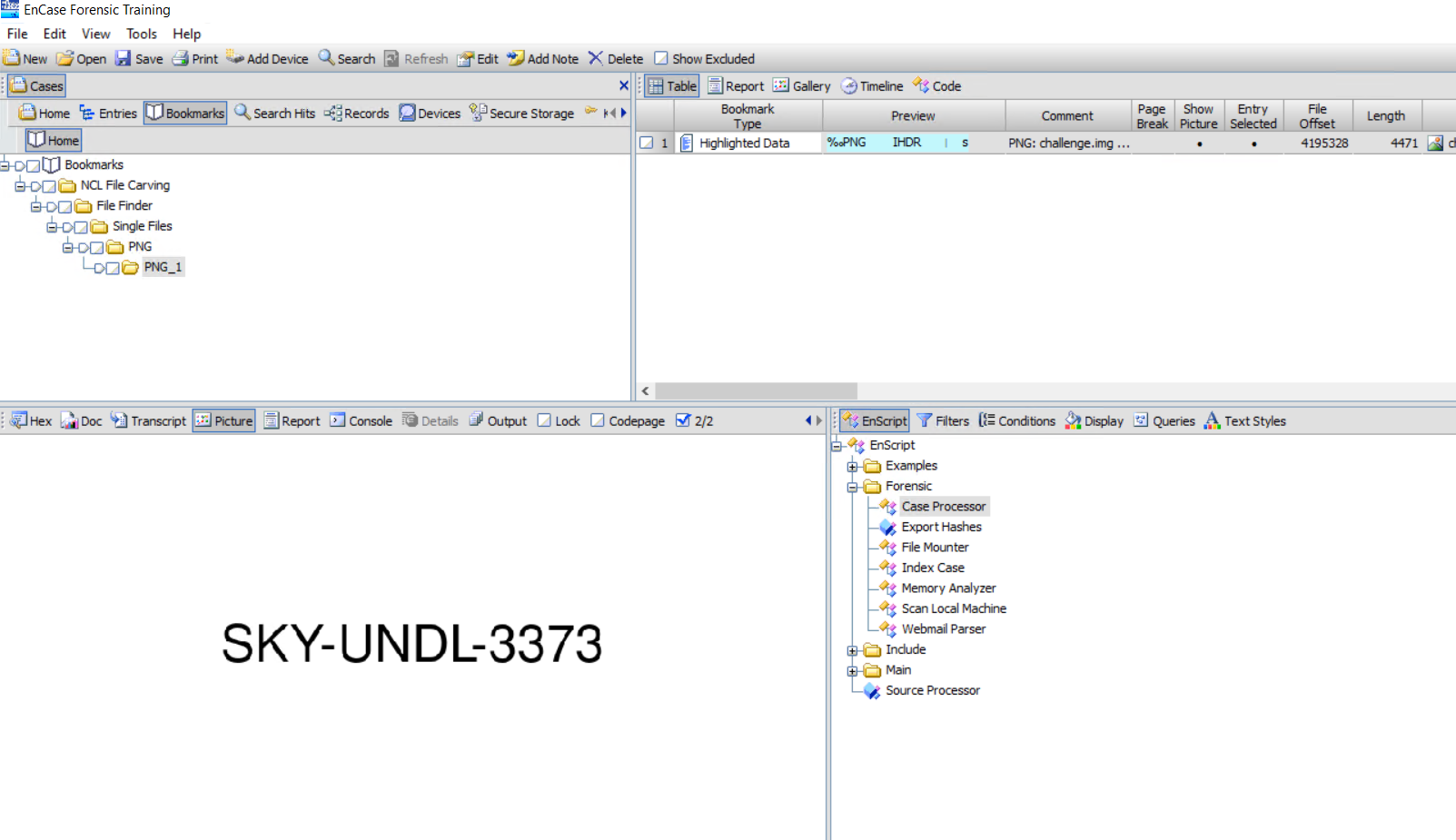Open the Secure Storage tab
The height and width of the screenshot is (840, 1456).
[x=522, y=114]
